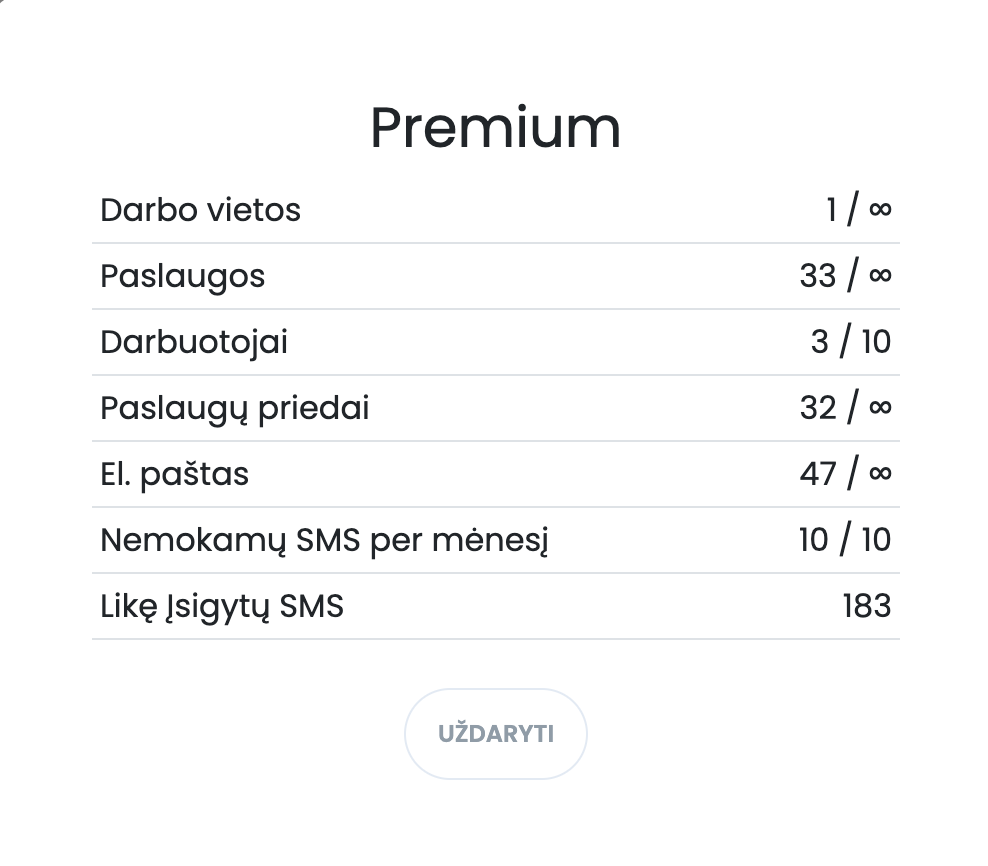The image size is (988, 866).
Task: Select the Darbuotojai row label
Action: click(194, 342)
